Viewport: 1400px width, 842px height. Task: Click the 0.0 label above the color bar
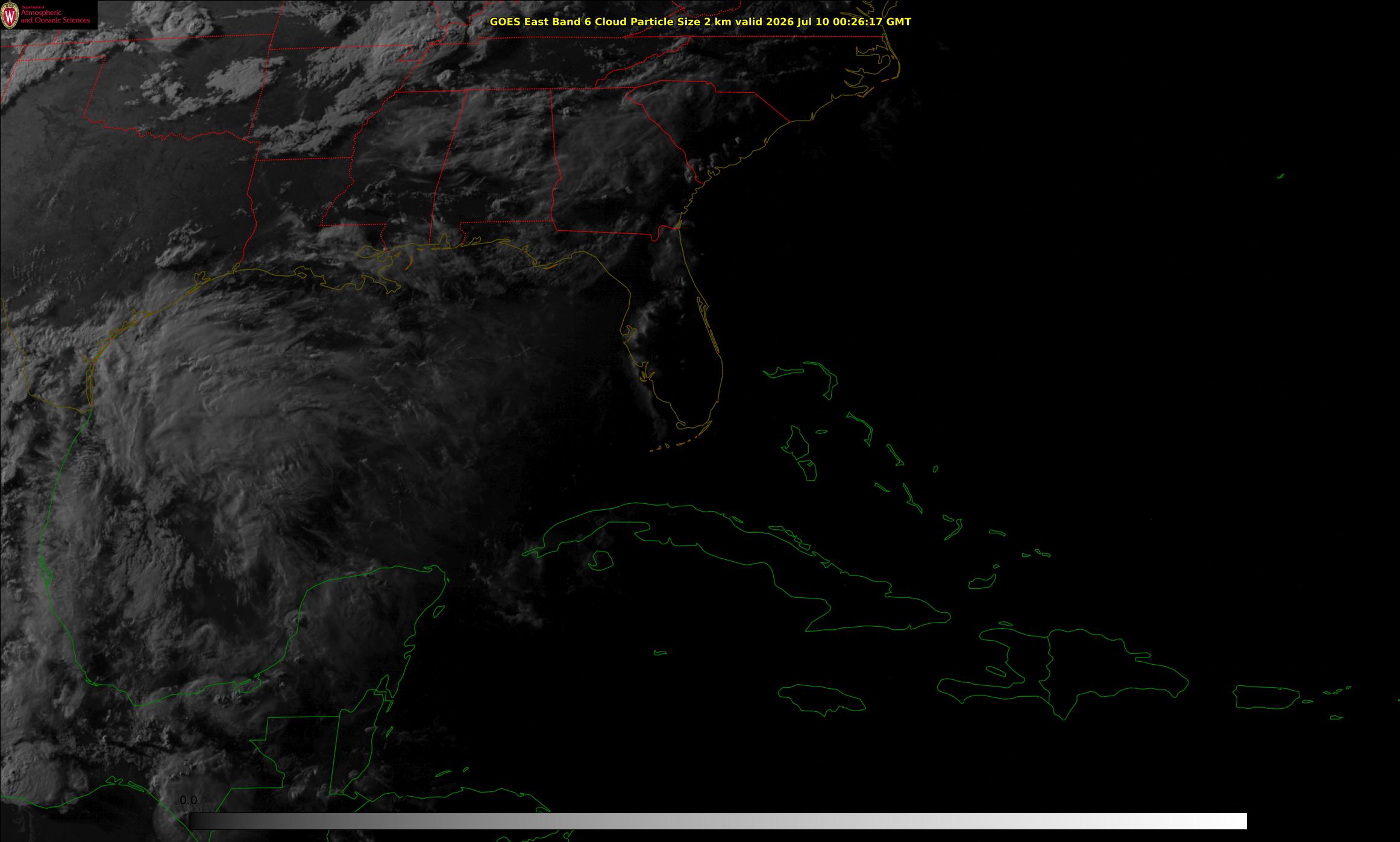pyautogui.click(x=189, y=800)
